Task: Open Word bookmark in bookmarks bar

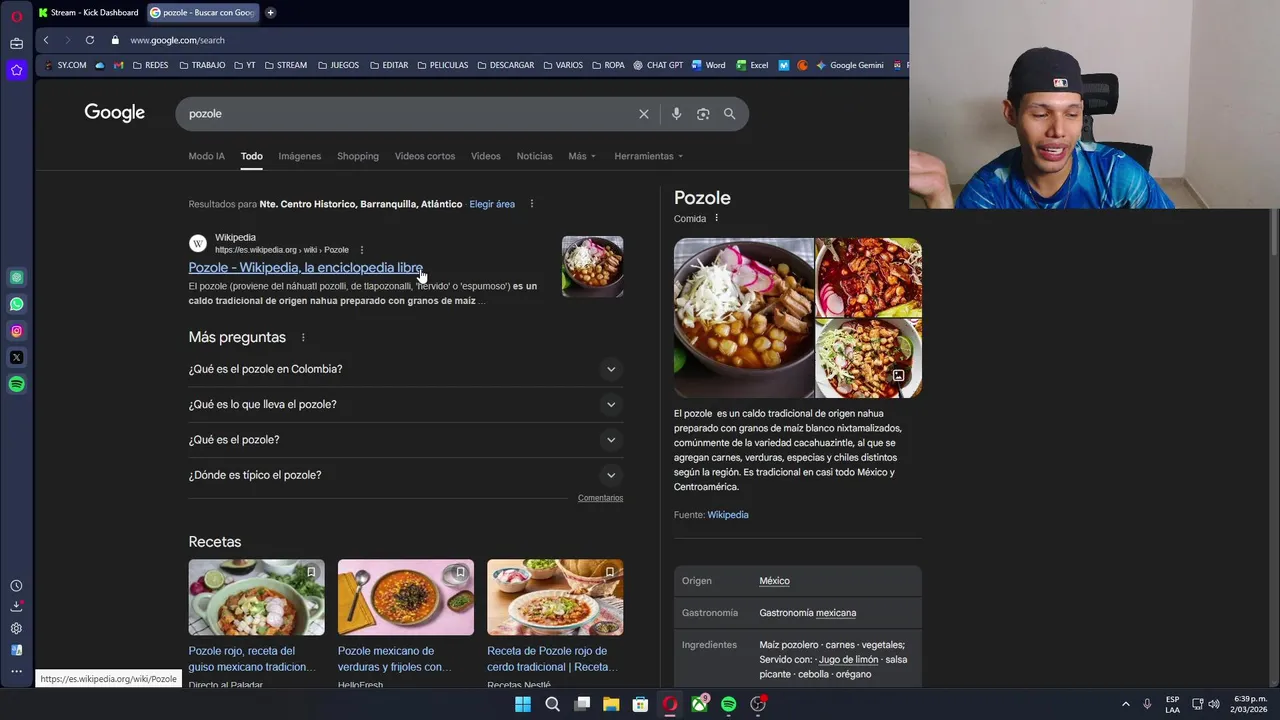Action: 709,65
